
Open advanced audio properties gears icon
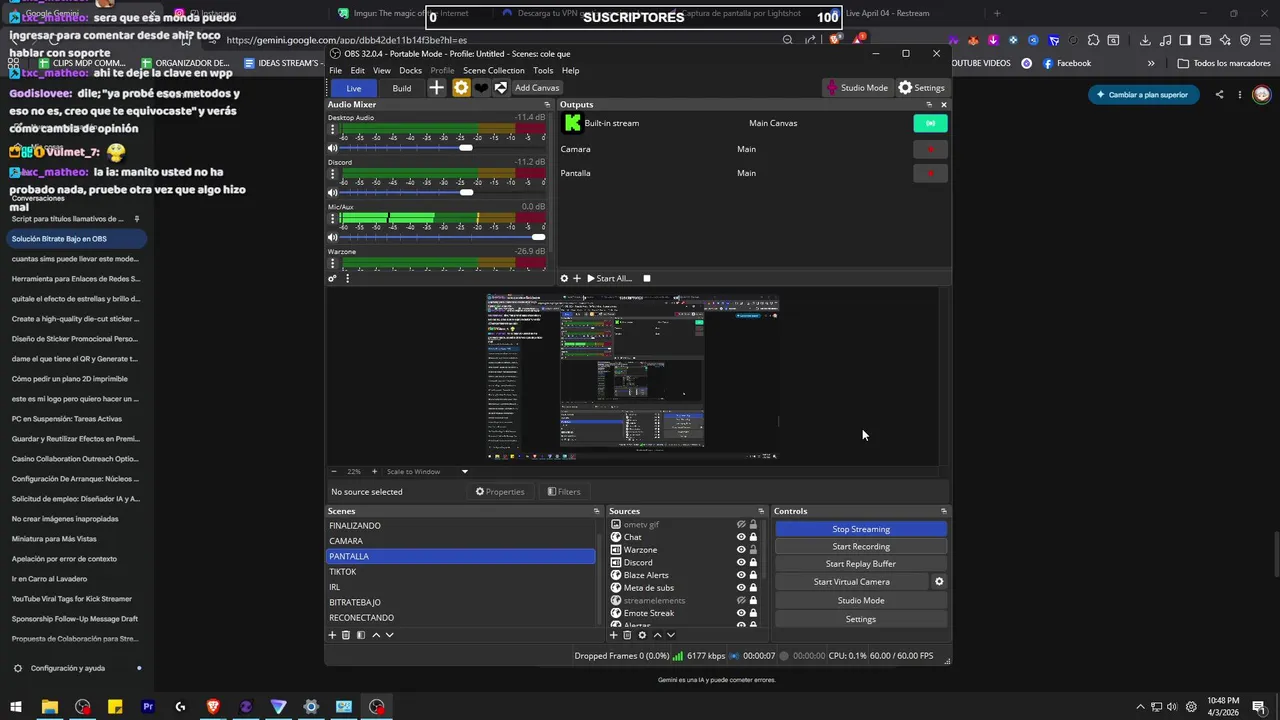333,278
